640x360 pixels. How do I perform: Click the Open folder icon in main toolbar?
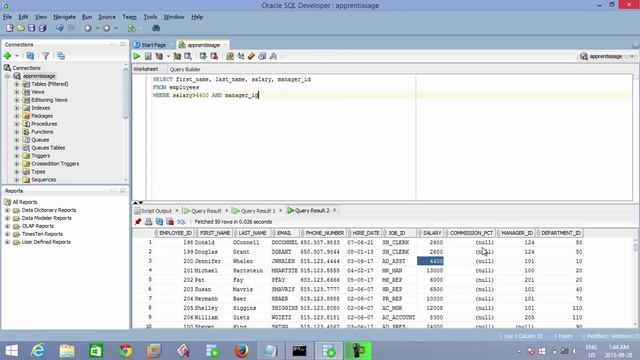click(x=21, y=28)
